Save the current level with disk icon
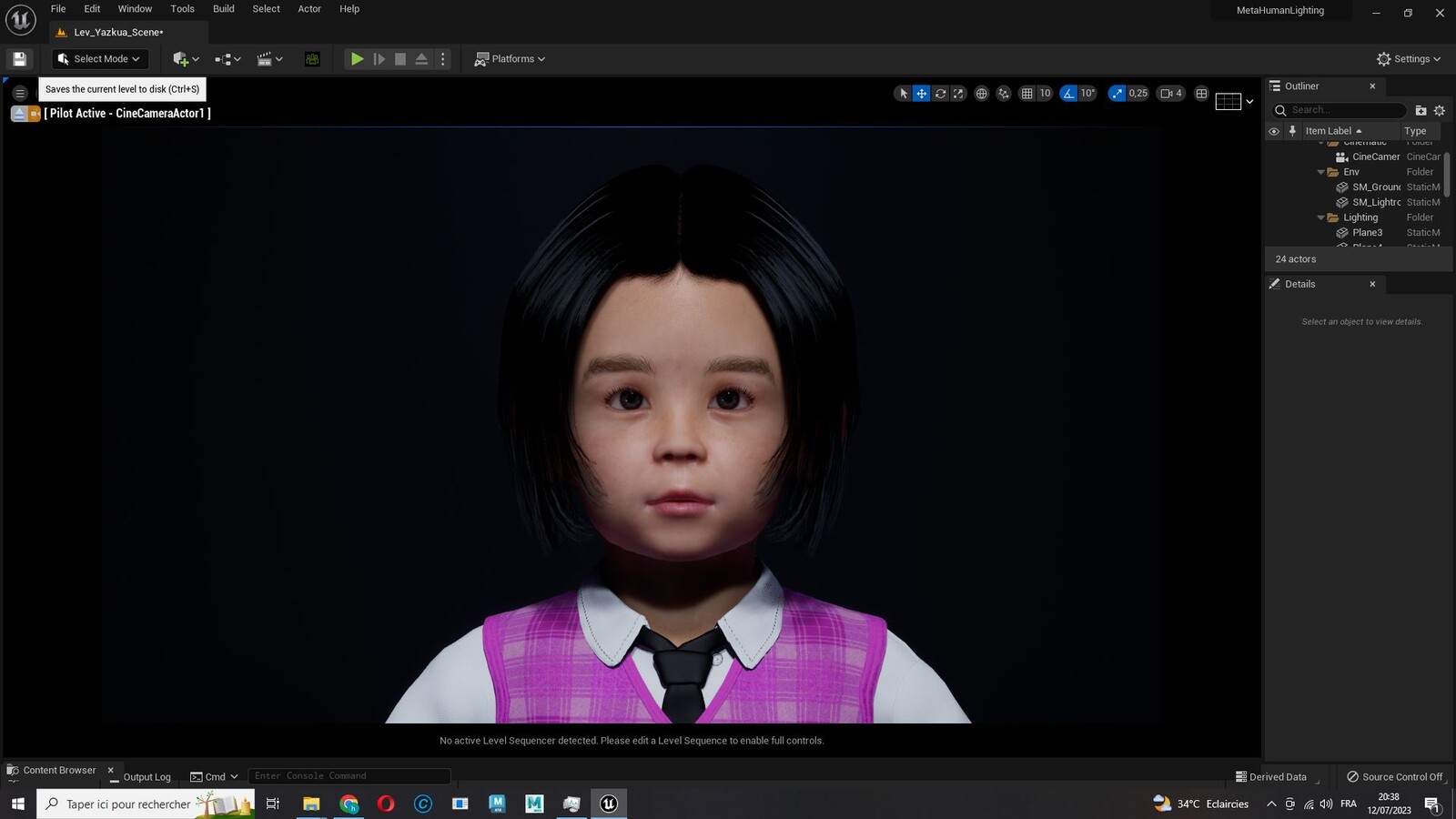 [x=19, y=59]
